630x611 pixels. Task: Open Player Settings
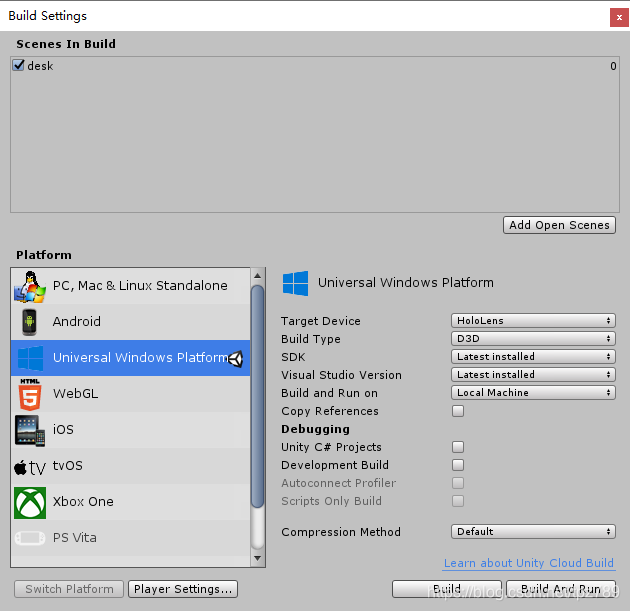[x=183, y=589]
